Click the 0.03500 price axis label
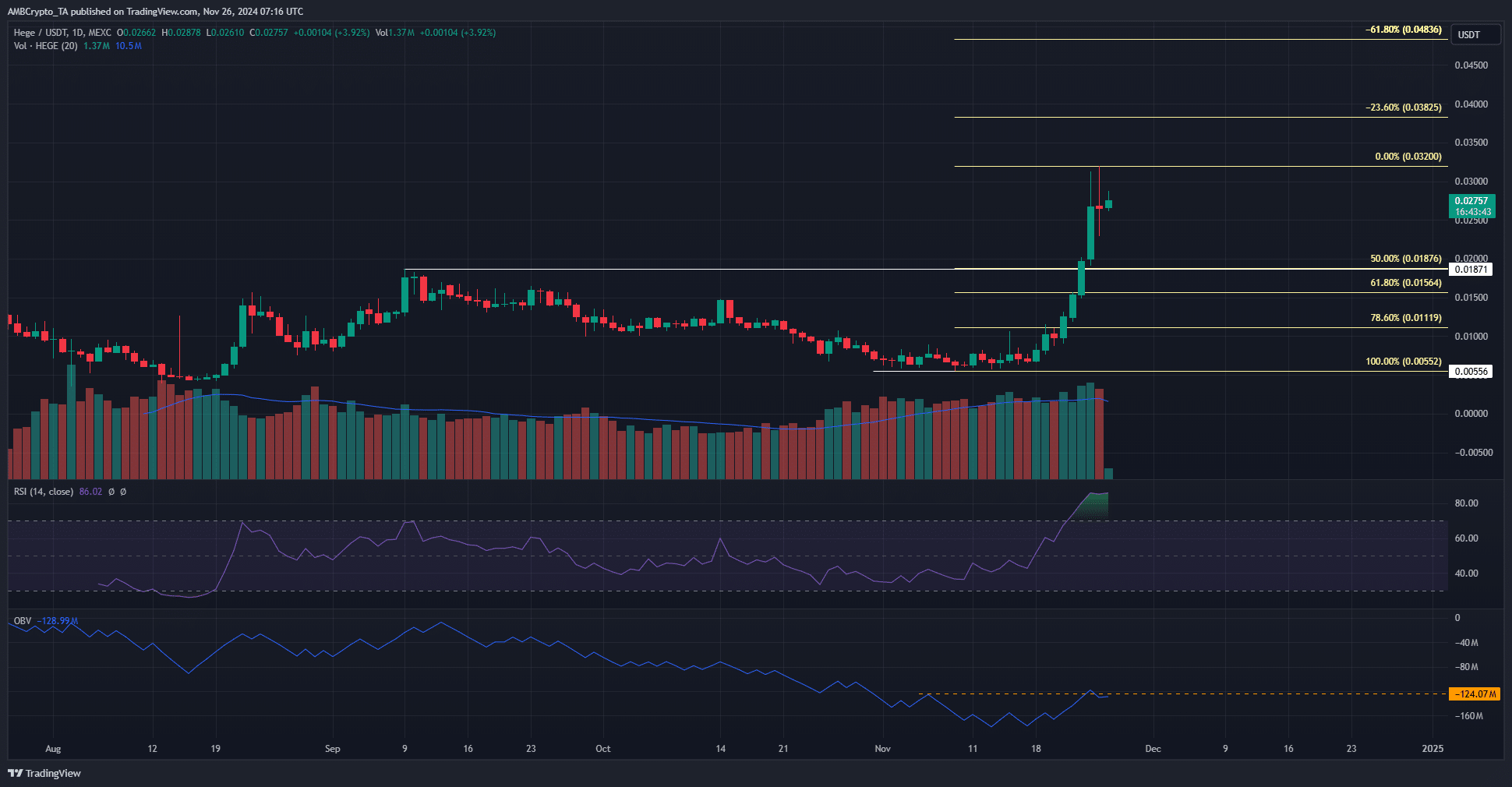The height and width of the screenshot is (787, 1512). click(1471, 143)
